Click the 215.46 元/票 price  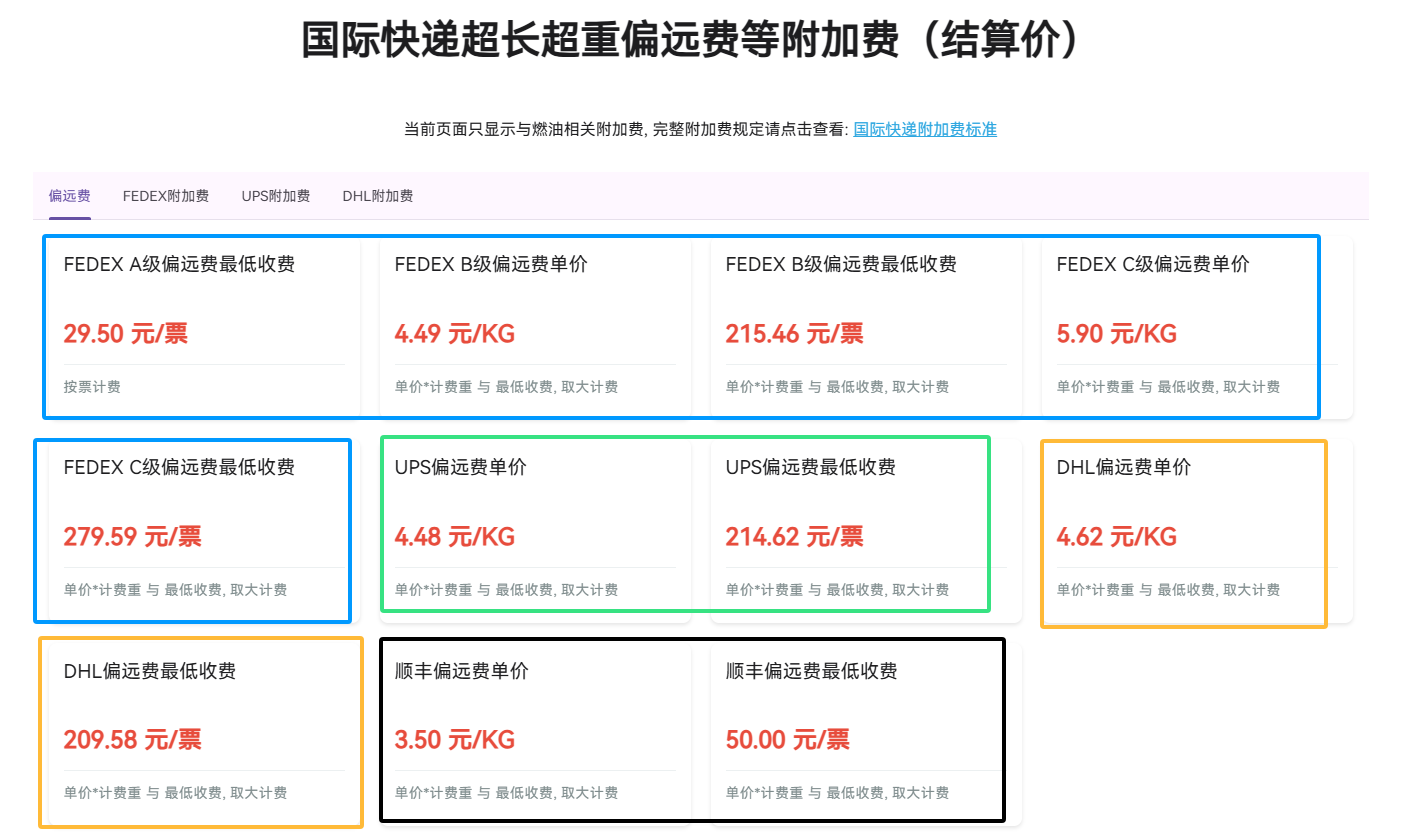point(795,333)
